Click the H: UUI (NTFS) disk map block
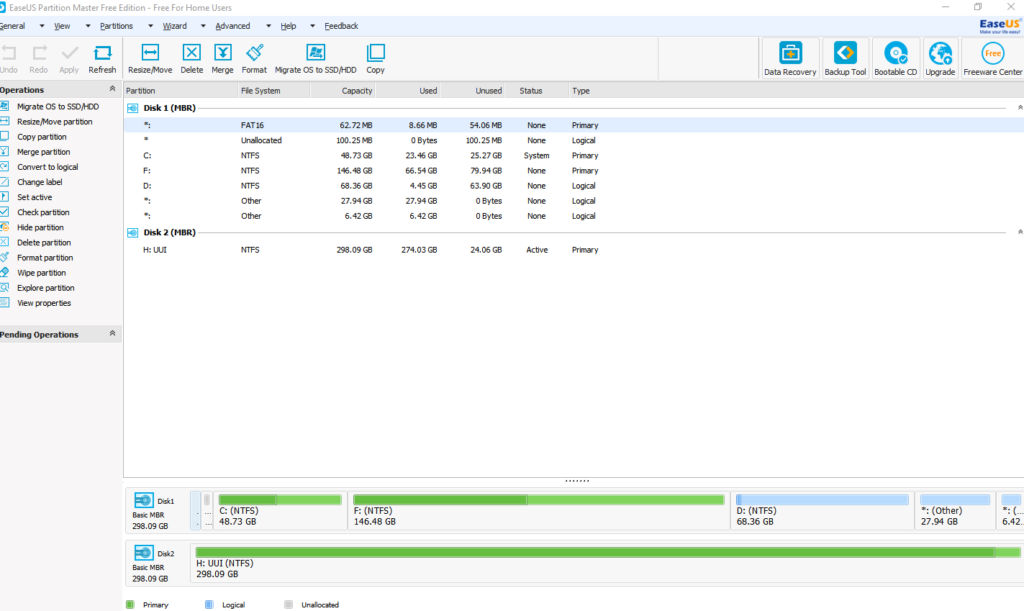Viewport: 1024px width, 611px height. click(x=607, y=563)
